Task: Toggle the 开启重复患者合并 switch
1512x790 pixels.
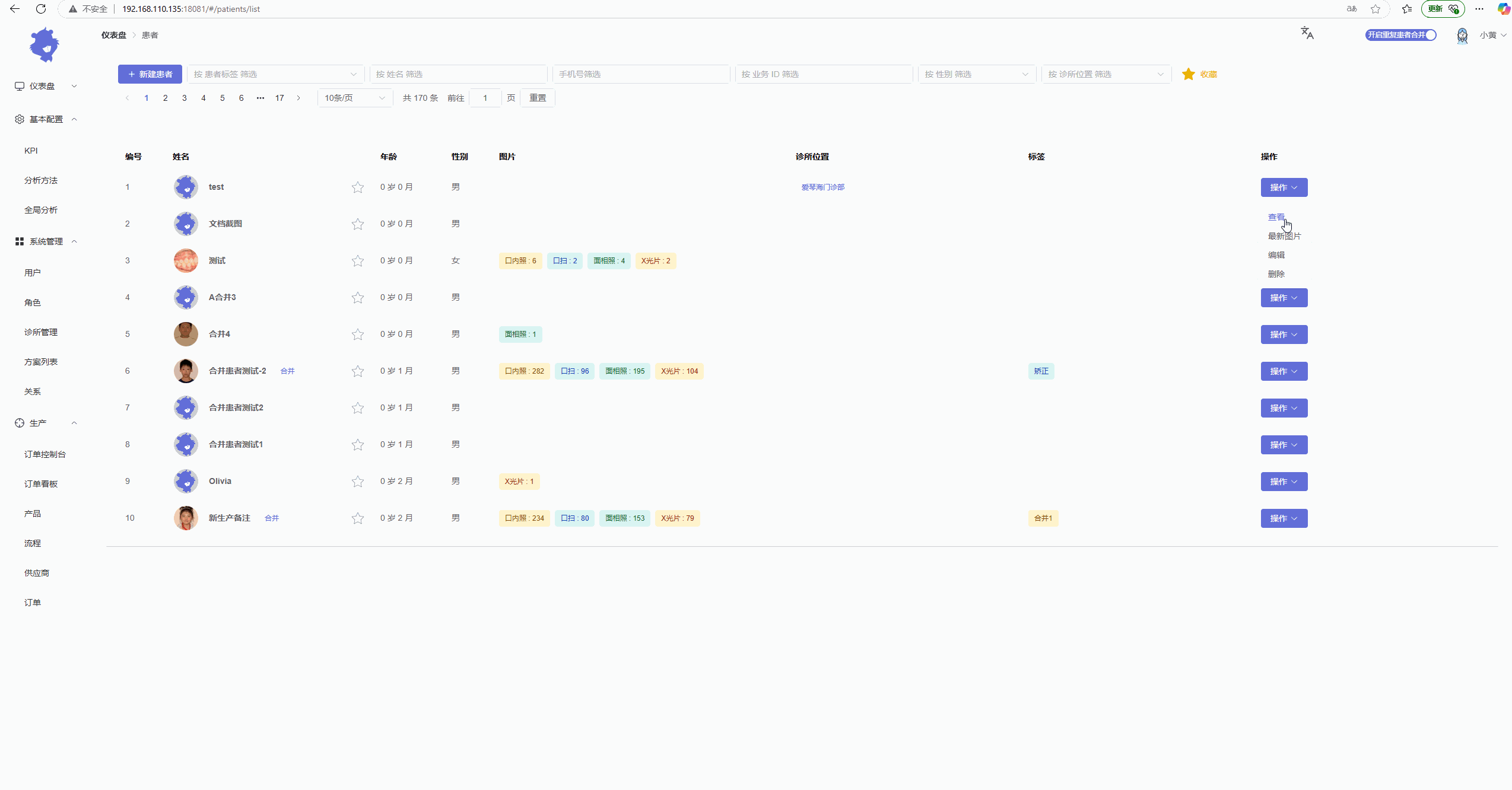Action: pyautogui.click(x=1400, y=35)
